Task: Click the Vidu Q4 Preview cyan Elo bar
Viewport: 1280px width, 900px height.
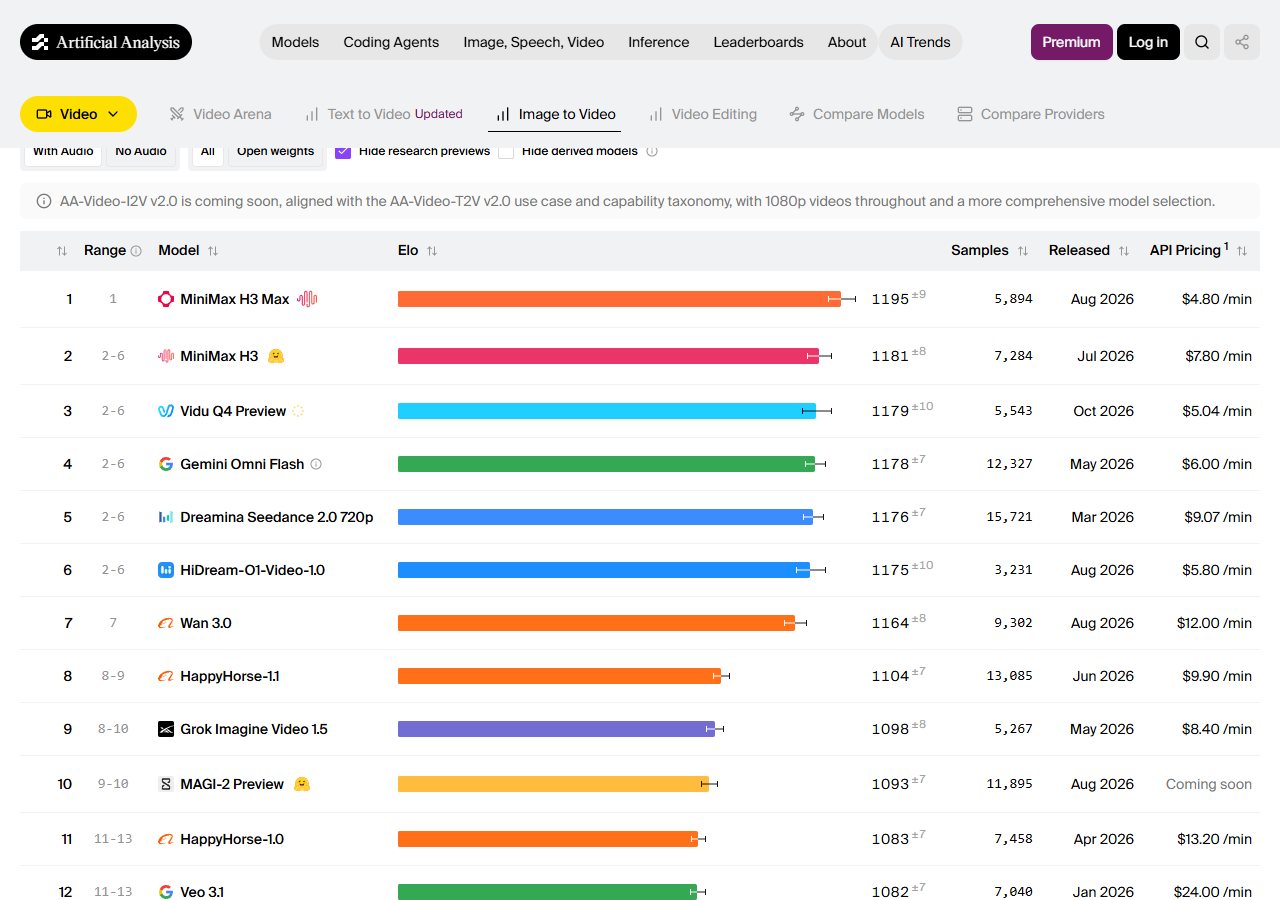Action: [x=607, y=411]
